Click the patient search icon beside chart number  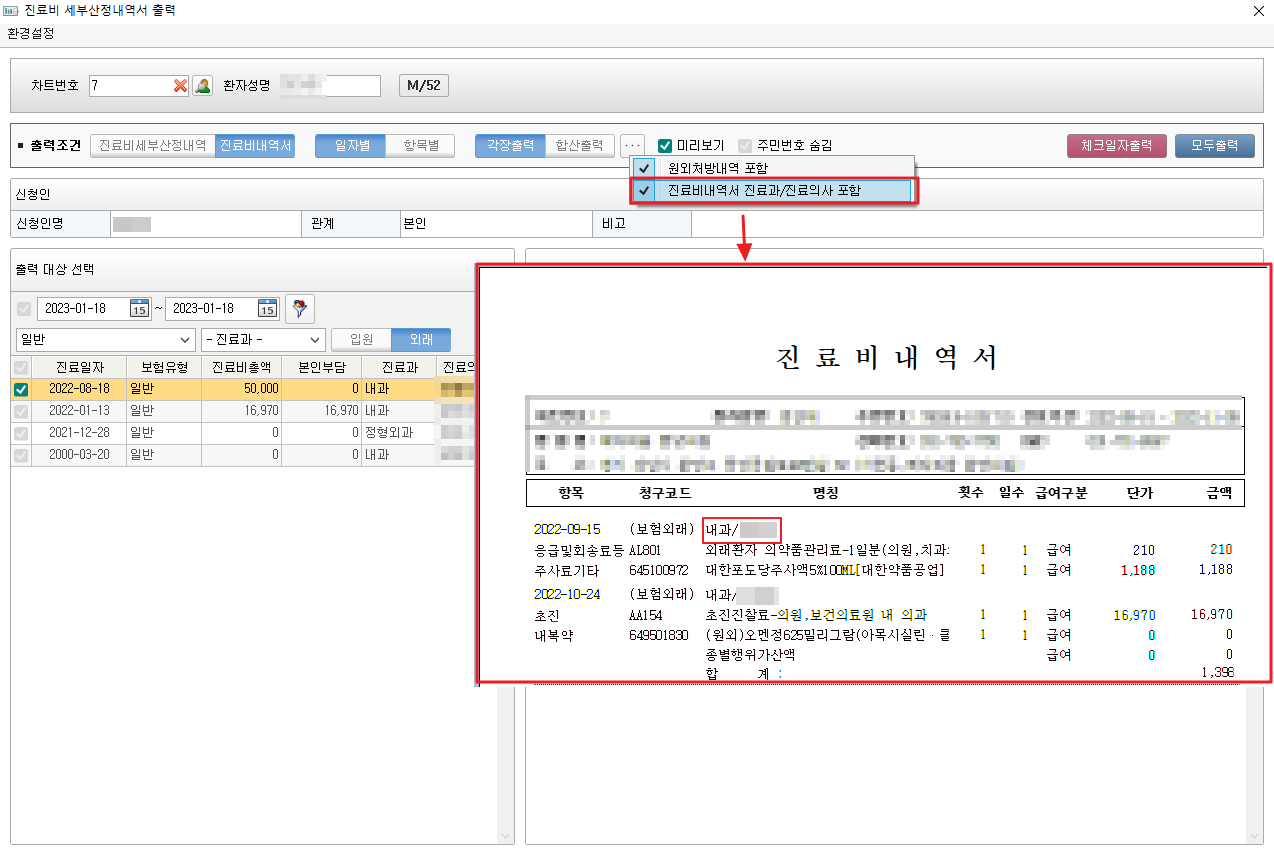(203, 86)
